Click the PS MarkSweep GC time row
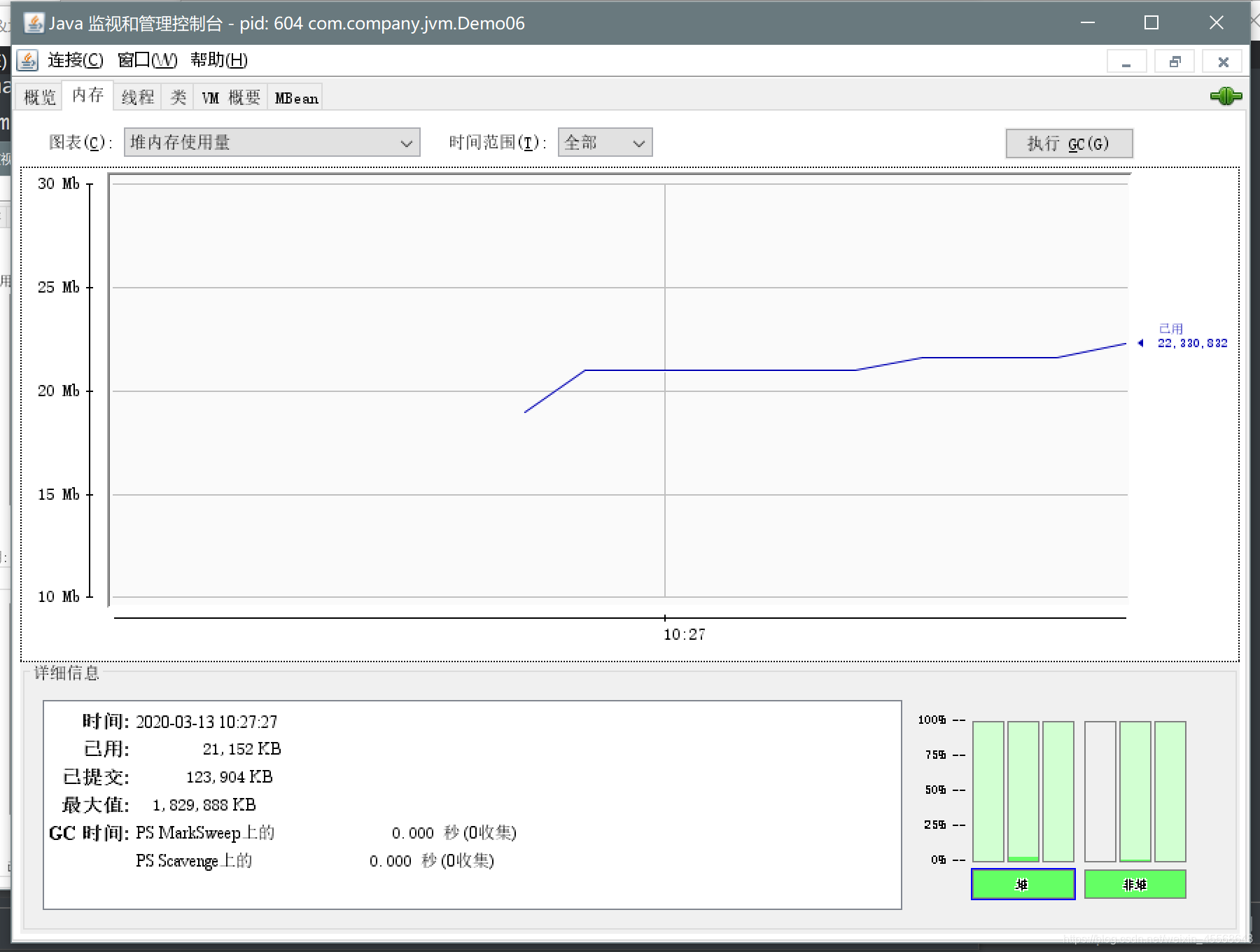The image size is (1260, 952). (x=326, y=833)
